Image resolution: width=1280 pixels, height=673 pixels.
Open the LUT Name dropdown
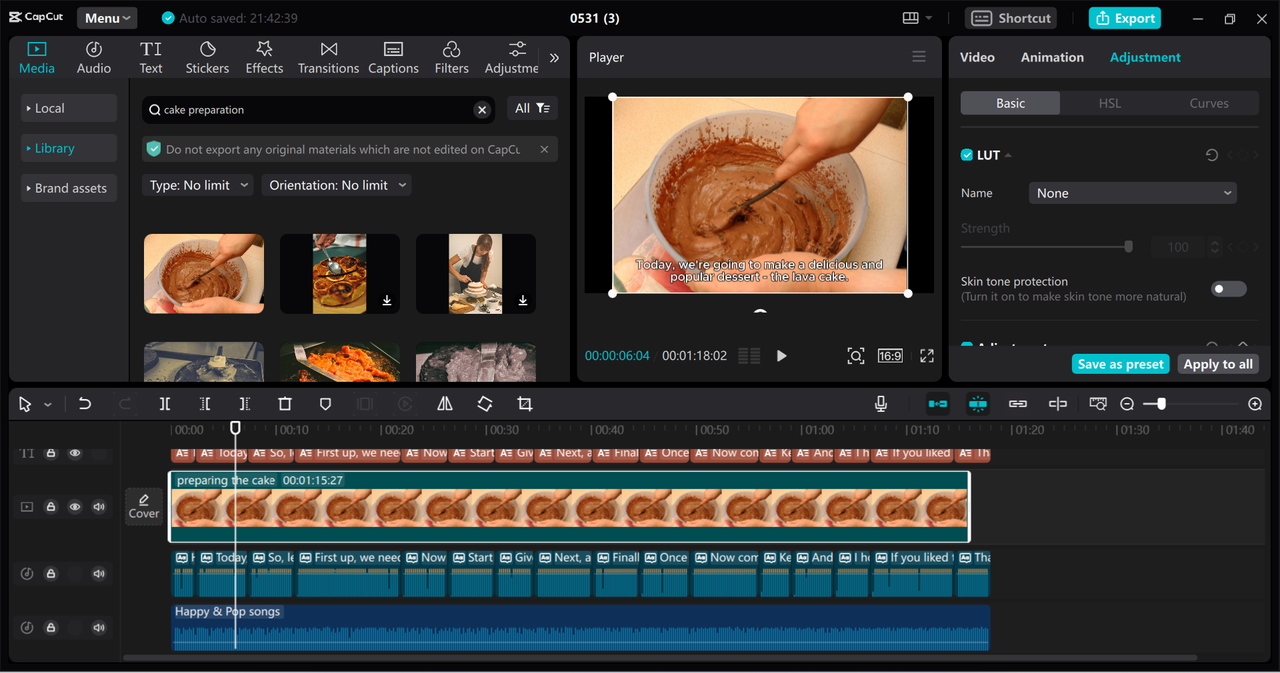[x=1133, y=193]
